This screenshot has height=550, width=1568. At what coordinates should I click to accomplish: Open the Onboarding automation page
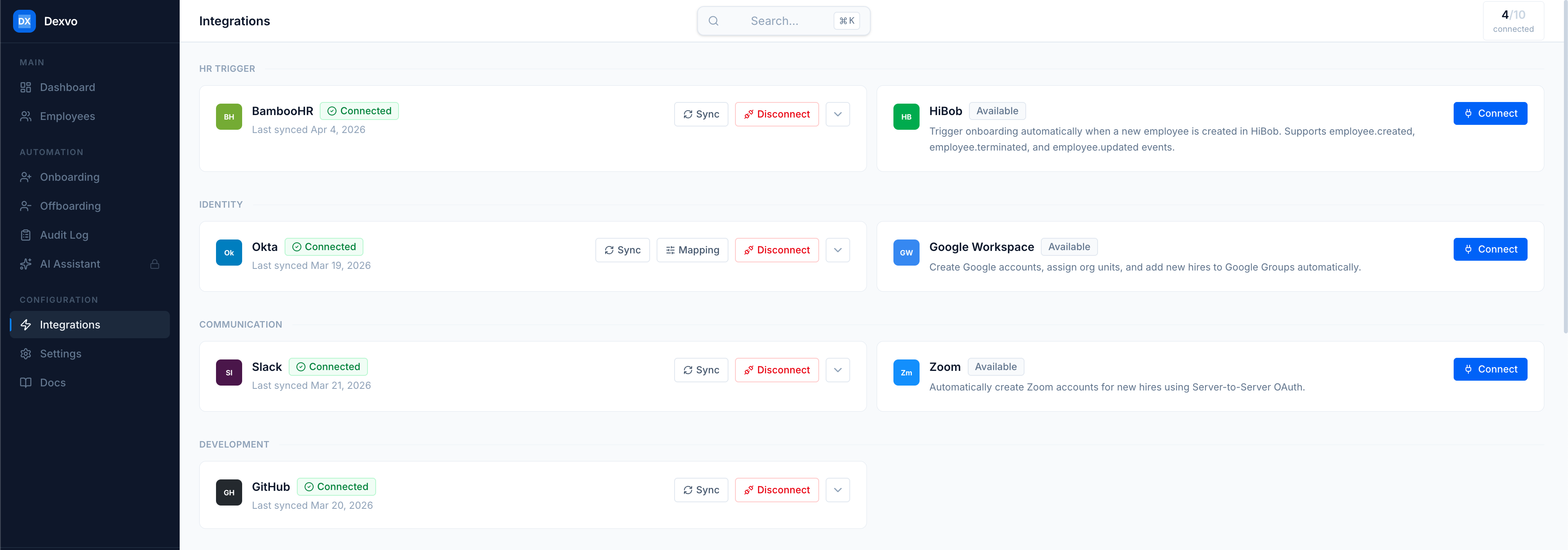click(69, 177)
